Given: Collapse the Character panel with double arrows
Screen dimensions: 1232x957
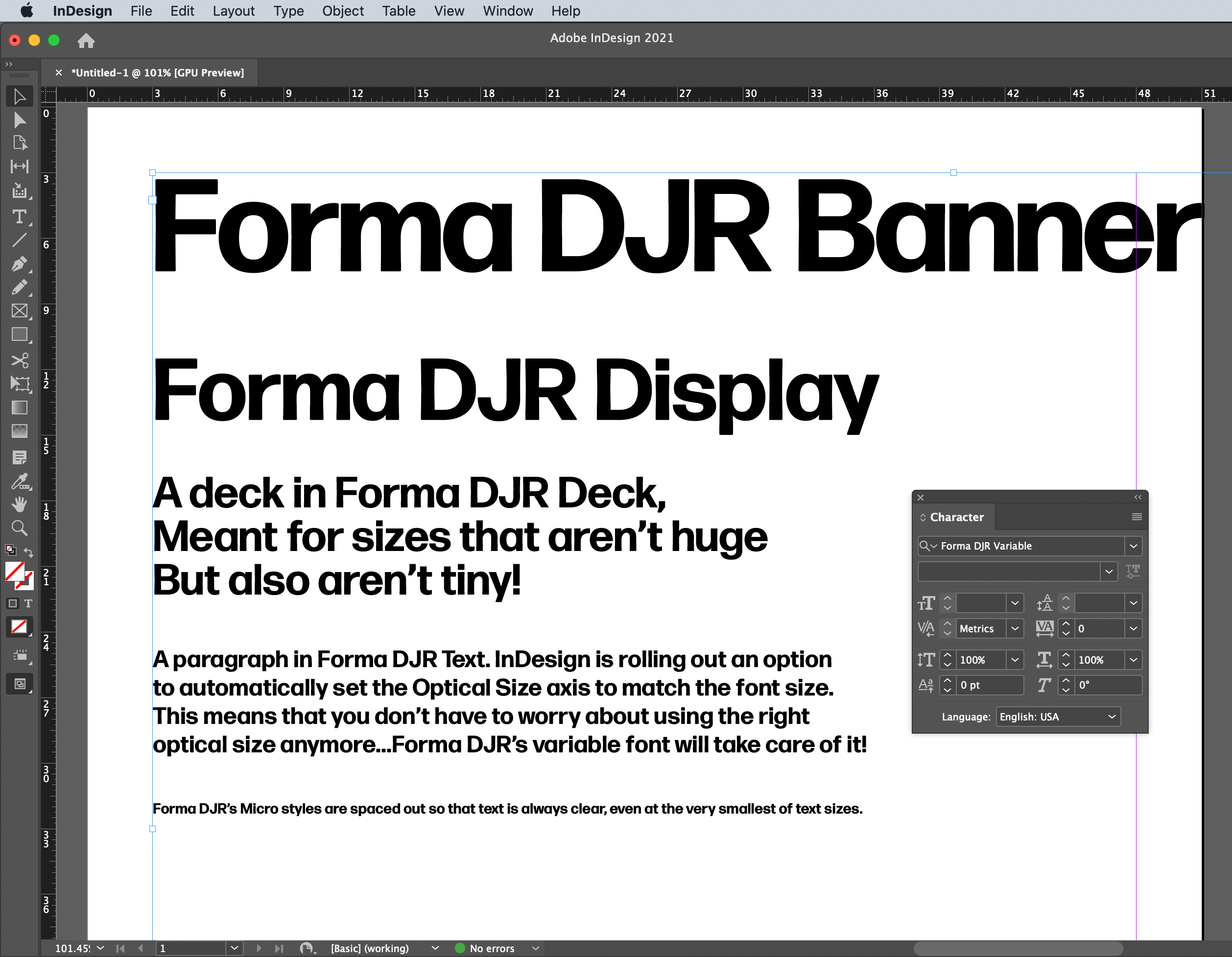Looking at the screenshot, I should point(1138,497).
